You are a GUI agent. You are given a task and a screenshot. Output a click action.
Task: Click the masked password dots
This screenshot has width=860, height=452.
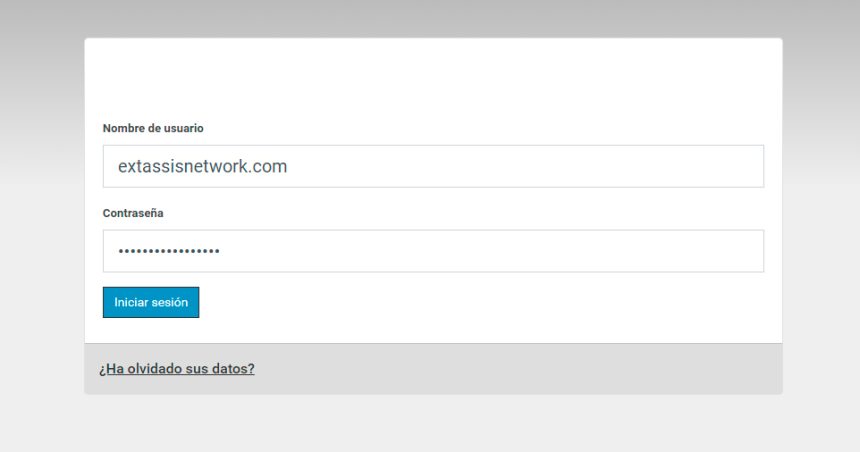coord(169,251)
